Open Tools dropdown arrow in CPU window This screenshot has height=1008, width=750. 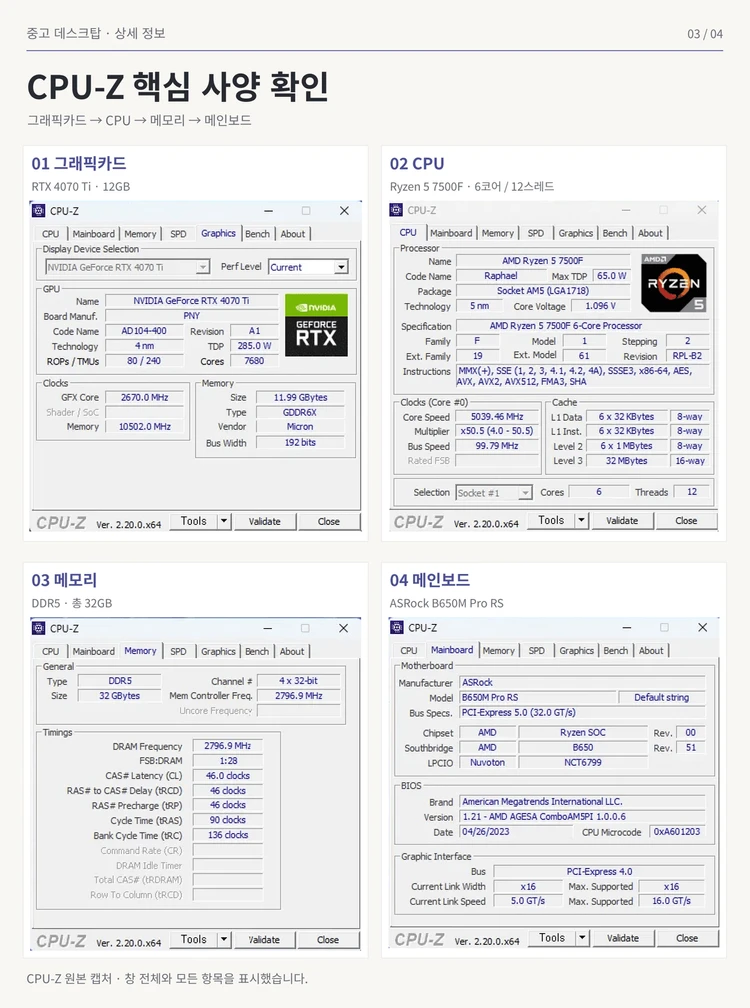coord(581,520)
